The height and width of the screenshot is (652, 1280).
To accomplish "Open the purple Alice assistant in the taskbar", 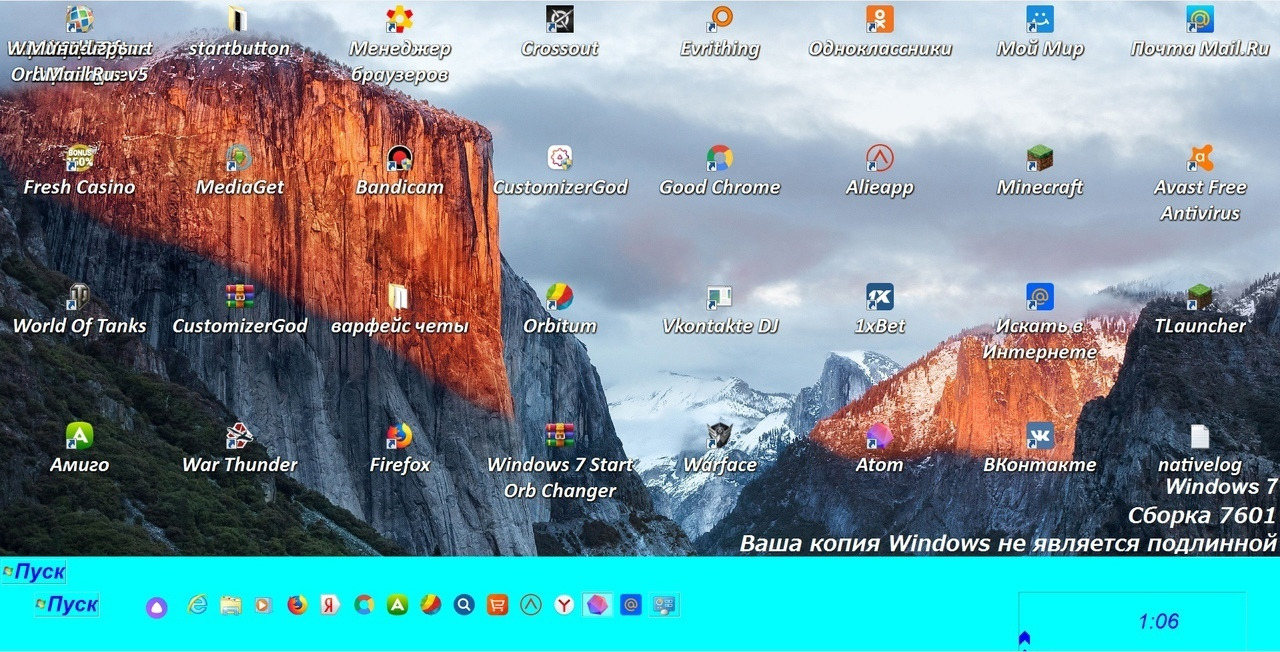I will click(156, 607).
